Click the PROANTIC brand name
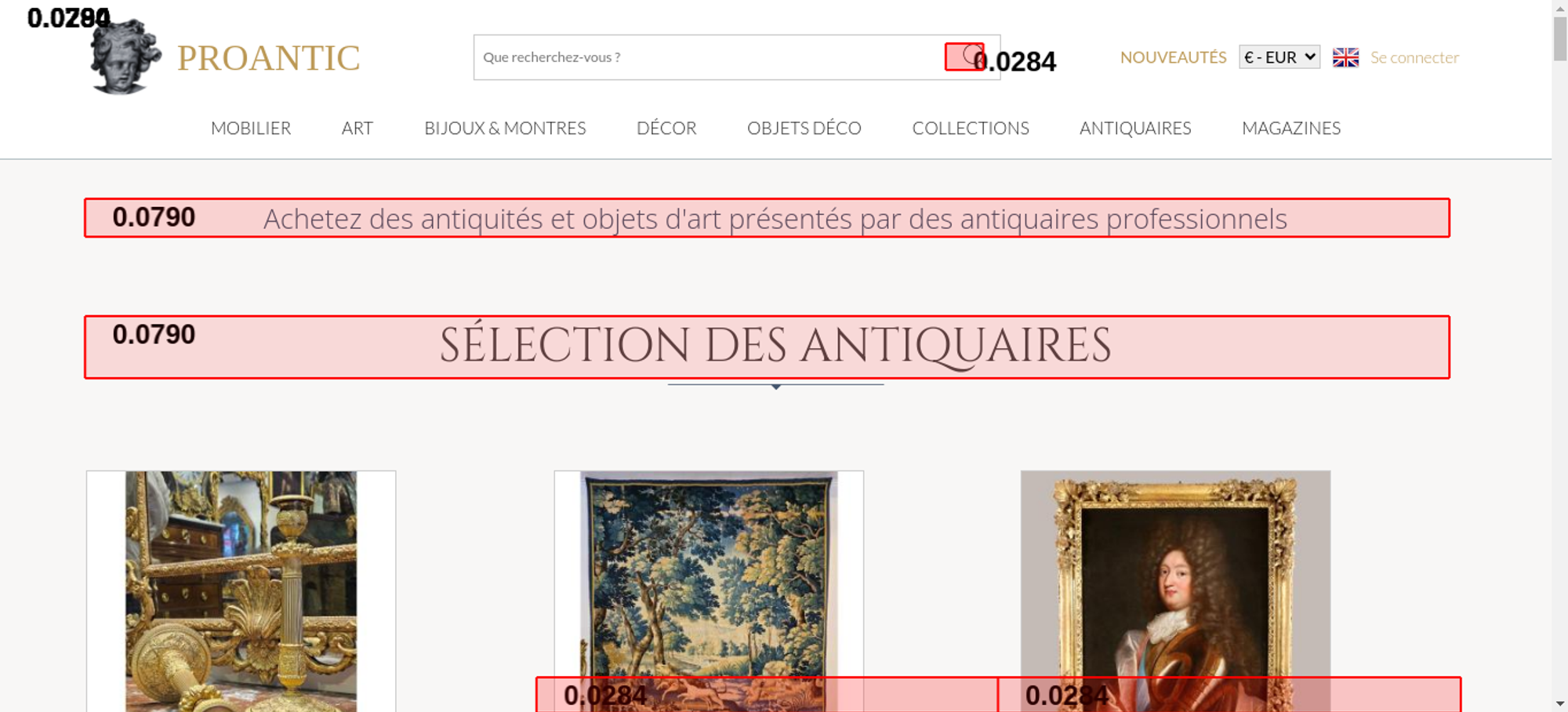The image size is (1568, 712). (269, 58)
